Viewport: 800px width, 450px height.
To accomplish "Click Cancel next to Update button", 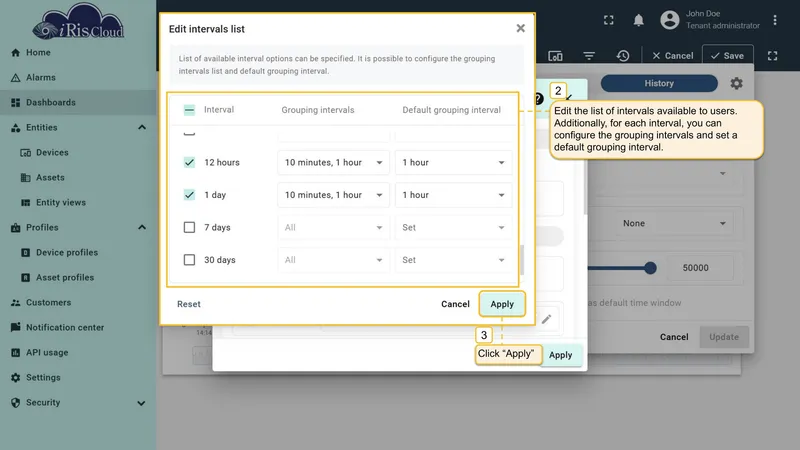I will pos(674,337).
